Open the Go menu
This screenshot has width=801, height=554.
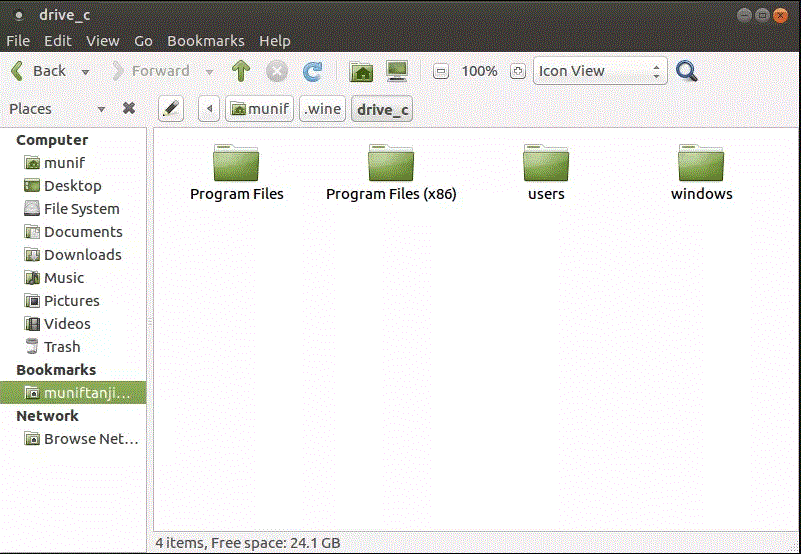[x=144, y=41]
